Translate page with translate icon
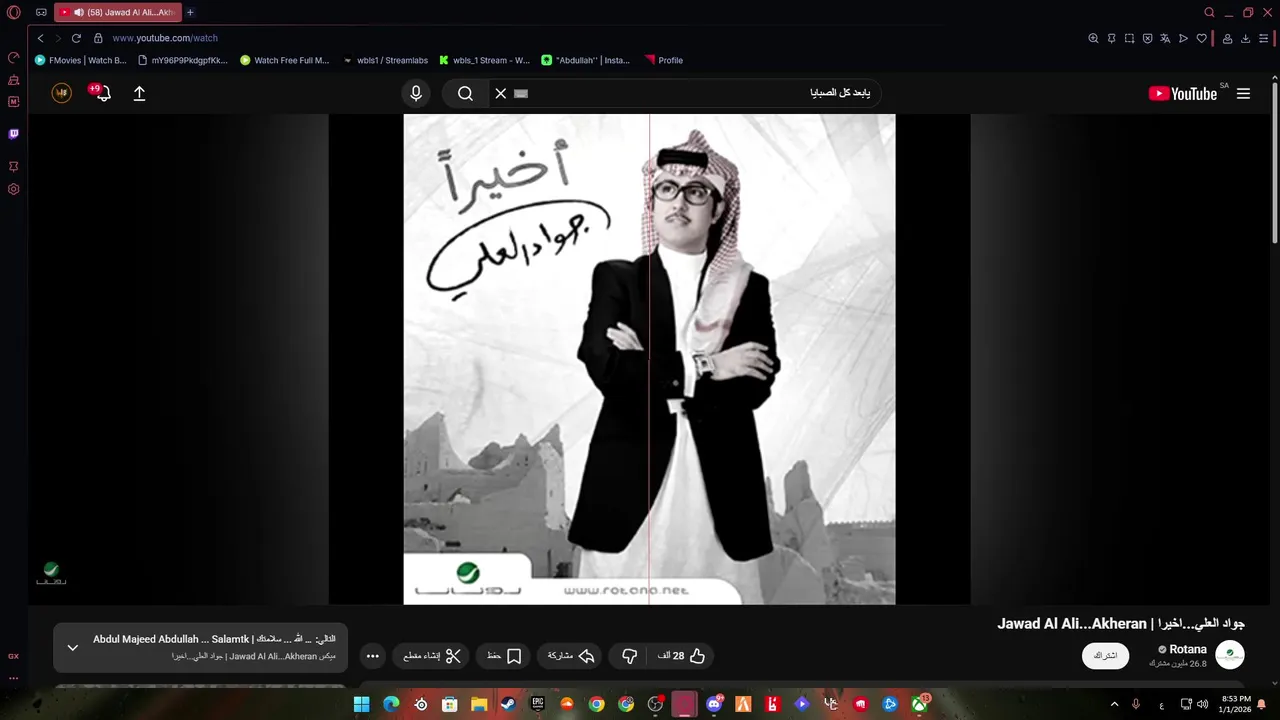 1165,38
